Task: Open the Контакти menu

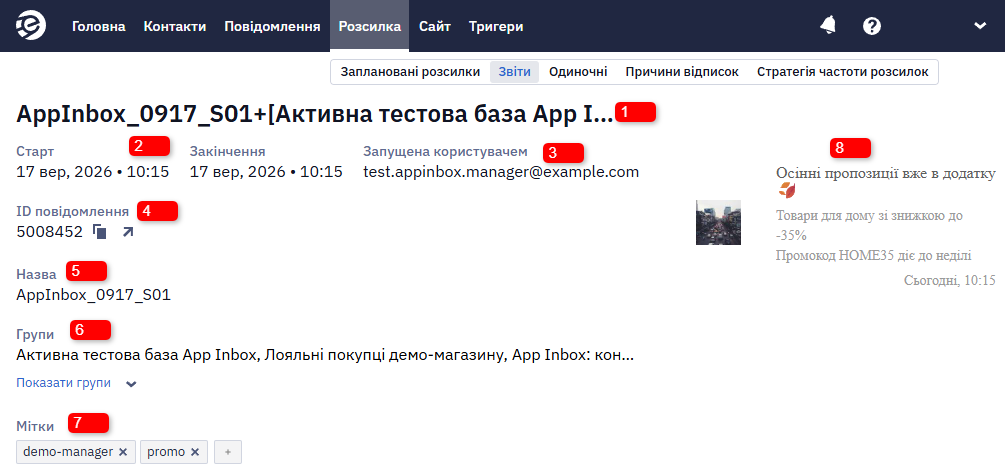Action: (x=175, y=26)
